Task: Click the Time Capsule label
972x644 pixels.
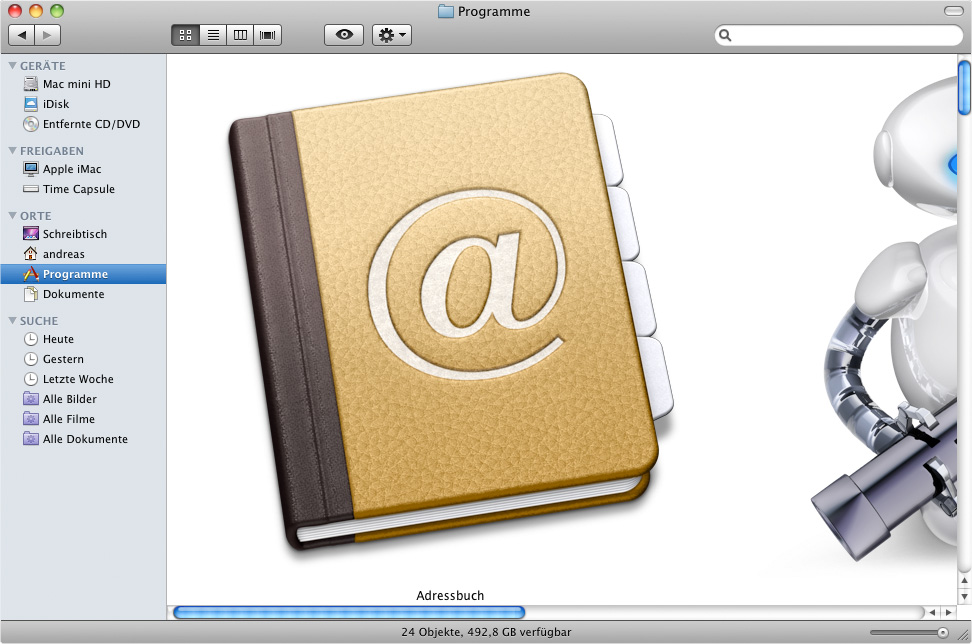Action: pos(79,189)
